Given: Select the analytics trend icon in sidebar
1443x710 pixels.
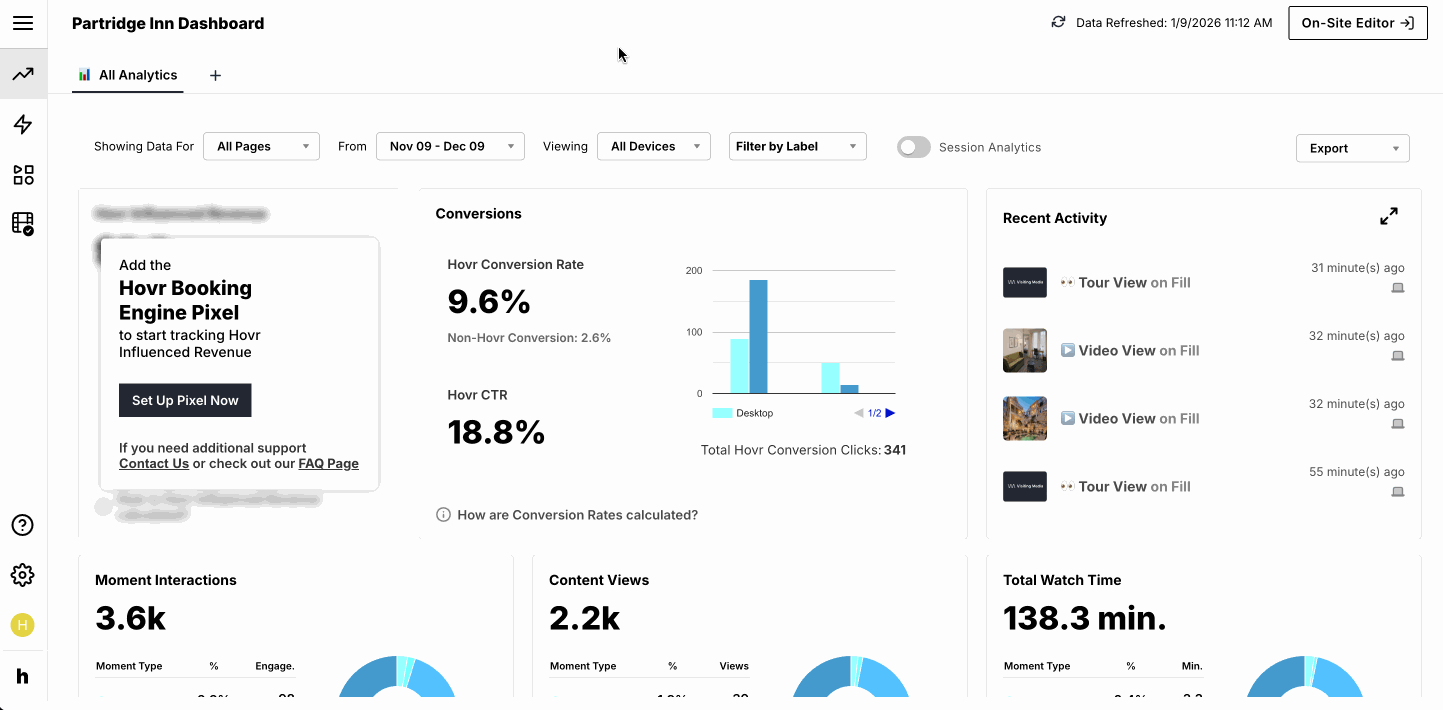Looking at the screenshot, I should pos(23,74).
